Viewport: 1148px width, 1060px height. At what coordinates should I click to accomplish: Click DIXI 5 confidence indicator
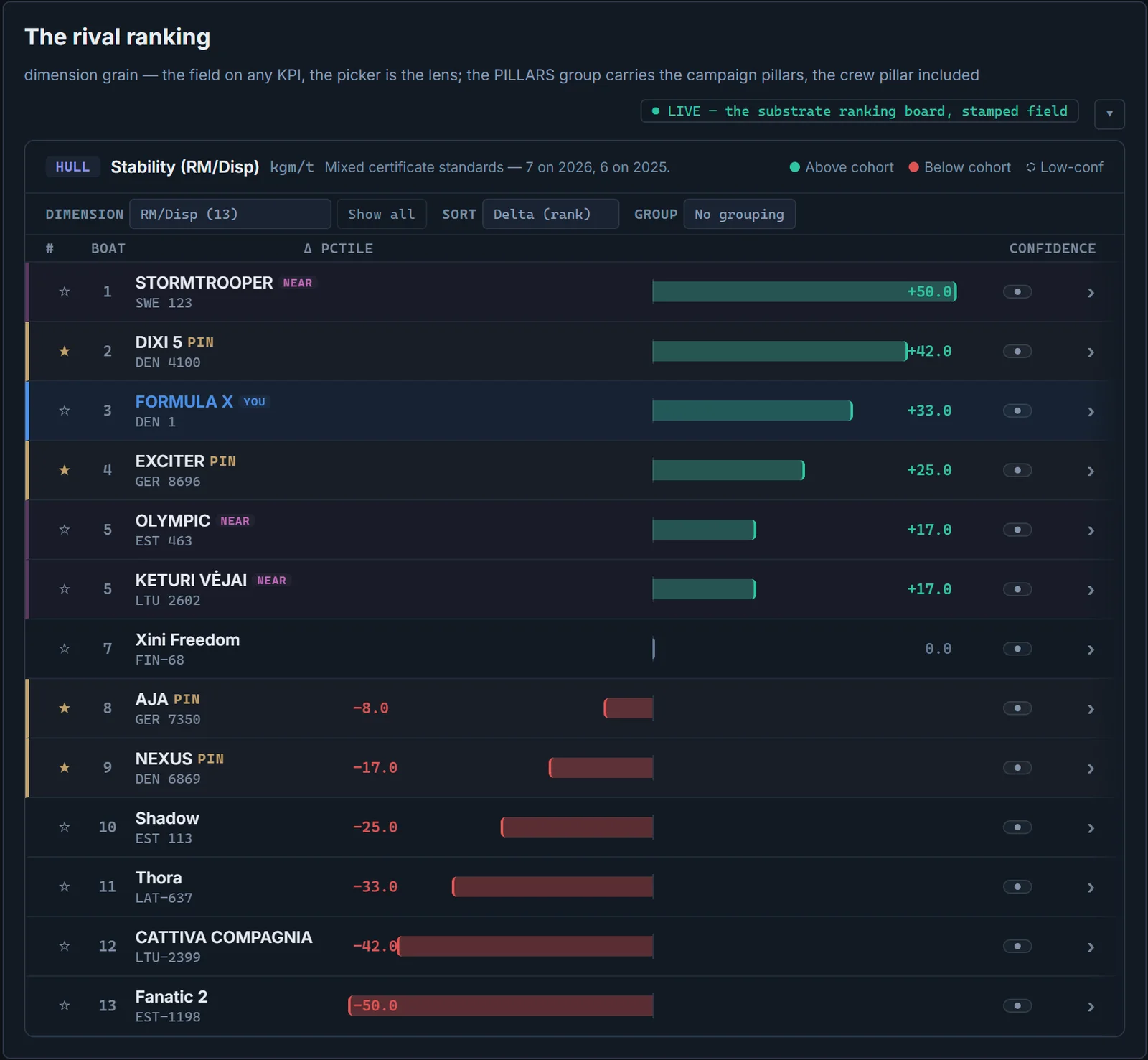tap(1017, 351)
